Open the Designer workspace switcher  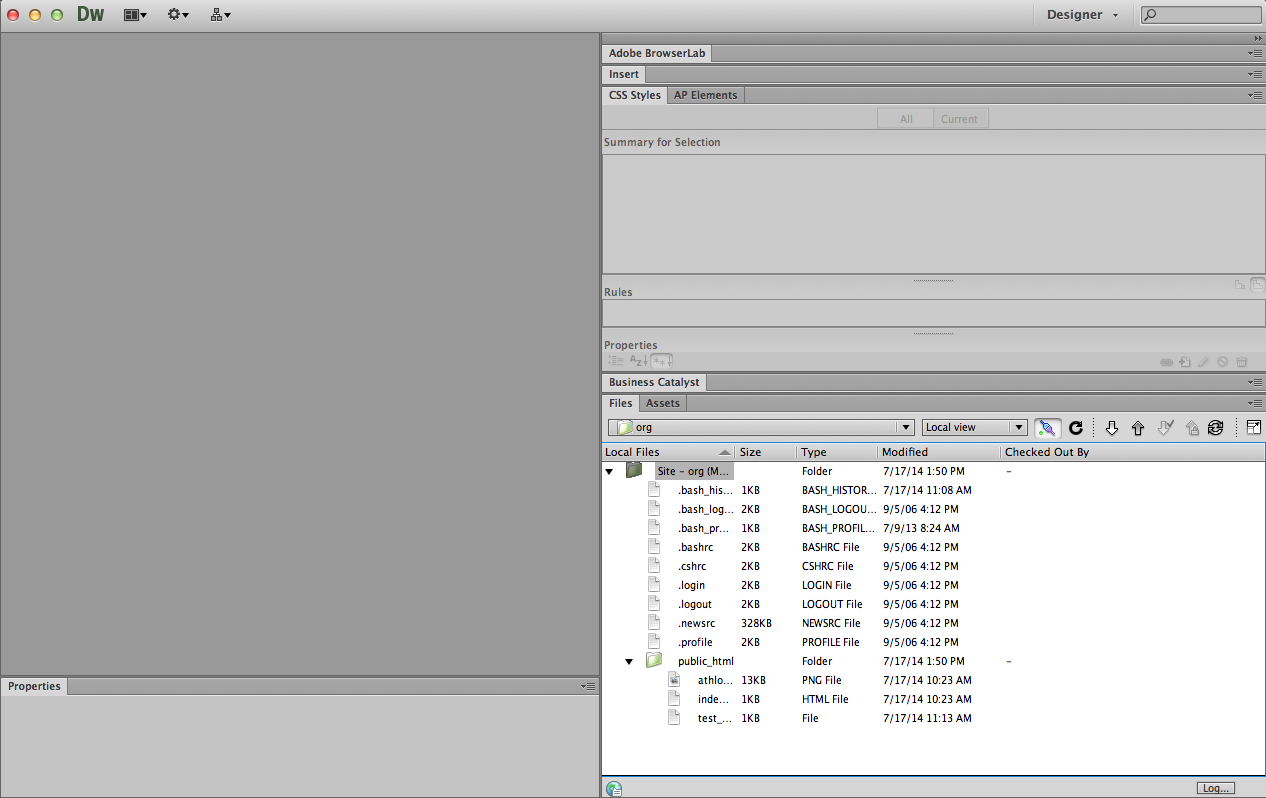1082,15
